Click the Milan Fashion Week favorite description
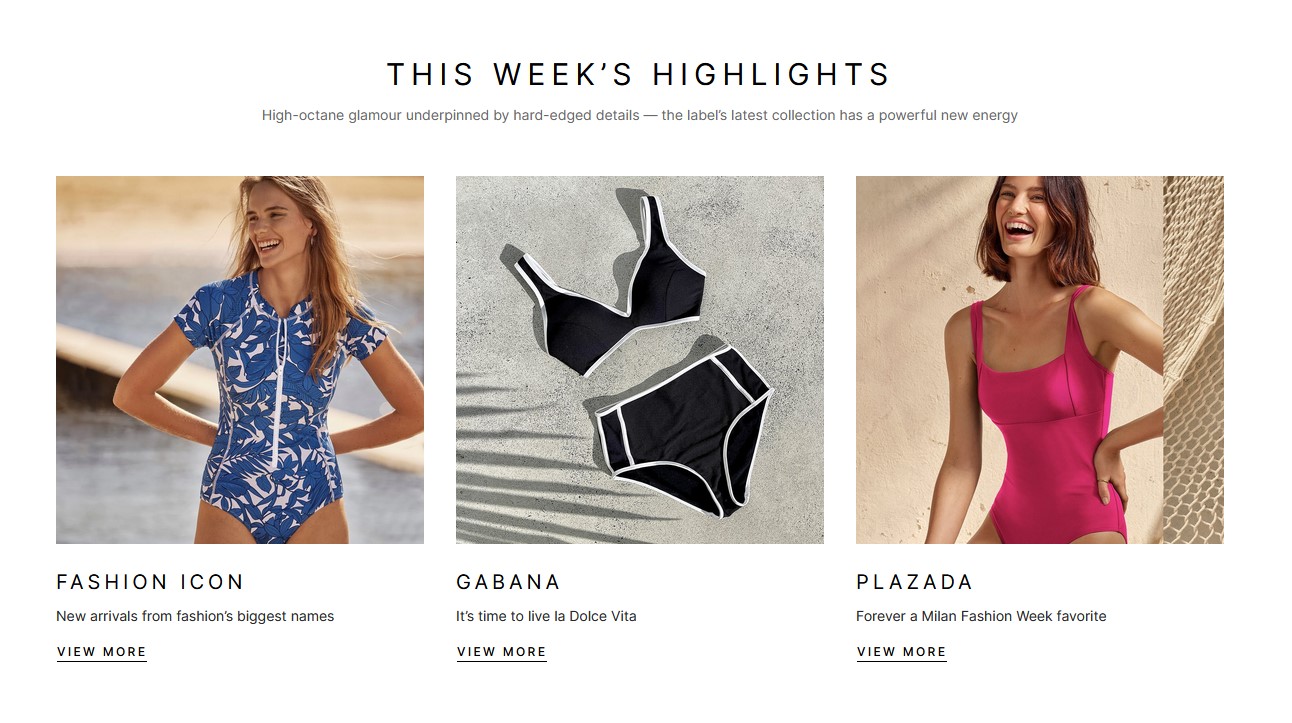The image size is (1292, 723). pos(981,616)
